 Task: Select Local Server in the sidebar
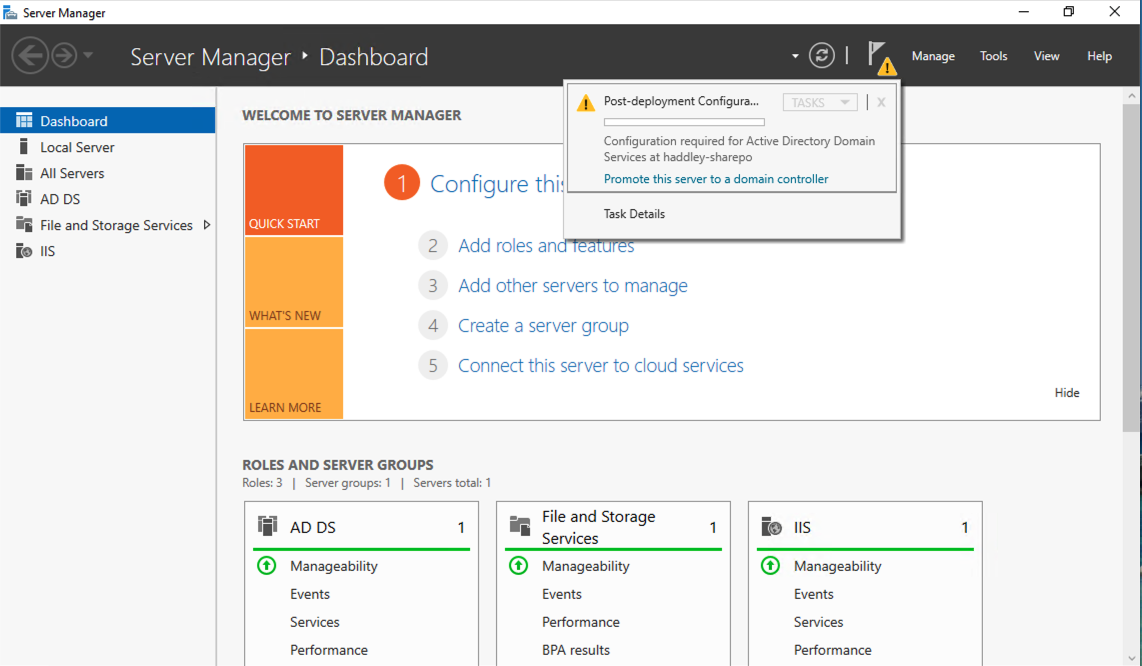(x=108, y=147)
